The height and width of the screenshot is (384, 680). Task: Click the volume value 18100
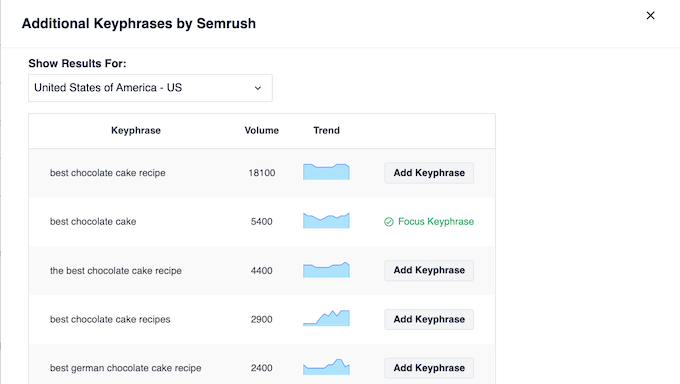point(262,173)
